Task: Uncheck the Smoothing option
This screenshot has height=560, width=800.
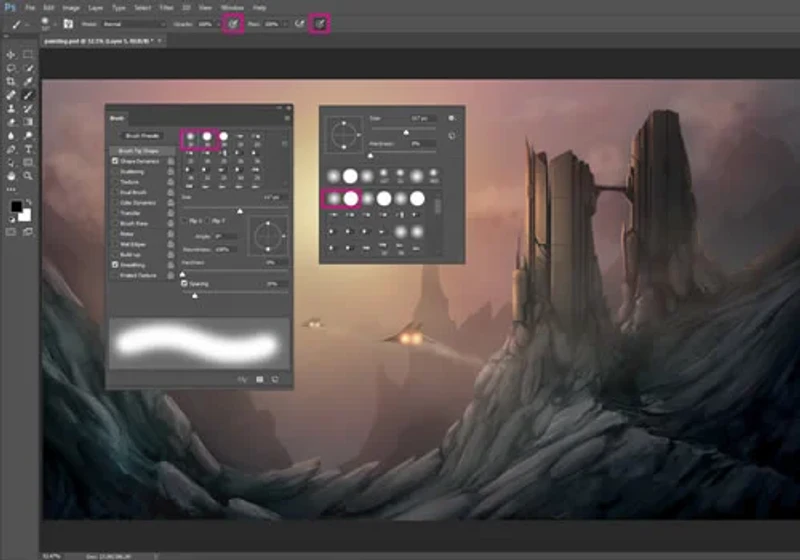Action: [x=115, y=265]
